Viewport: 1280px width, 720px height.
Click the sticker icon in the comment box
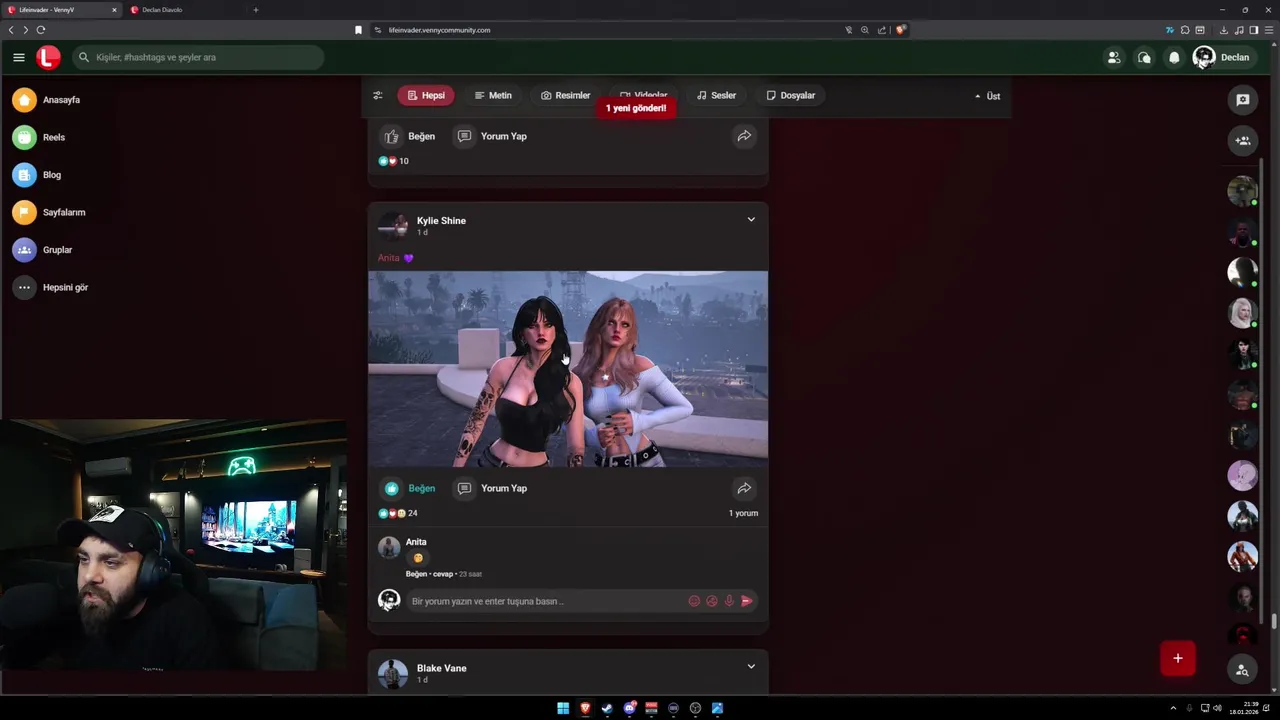pos(712,601)
